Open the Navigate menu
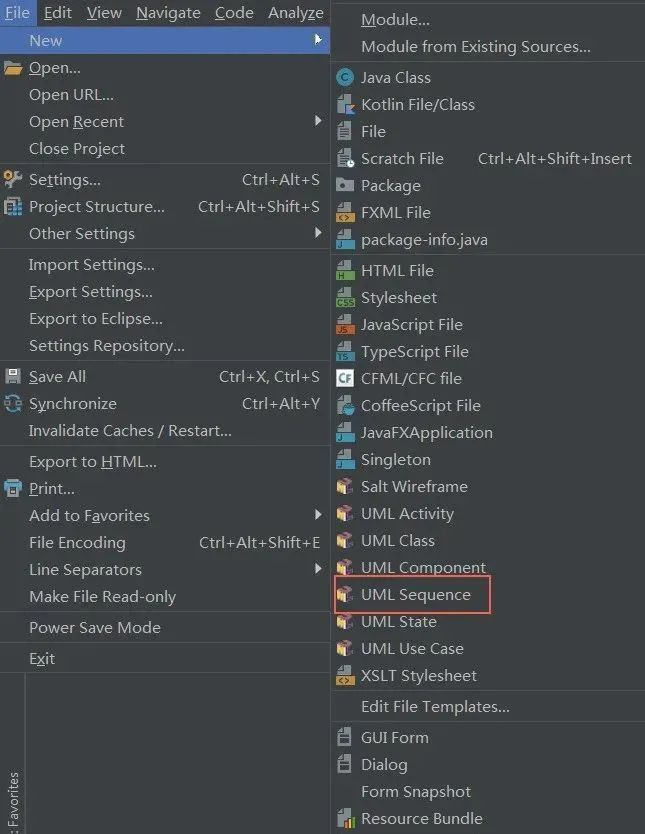 pos(168,13)
